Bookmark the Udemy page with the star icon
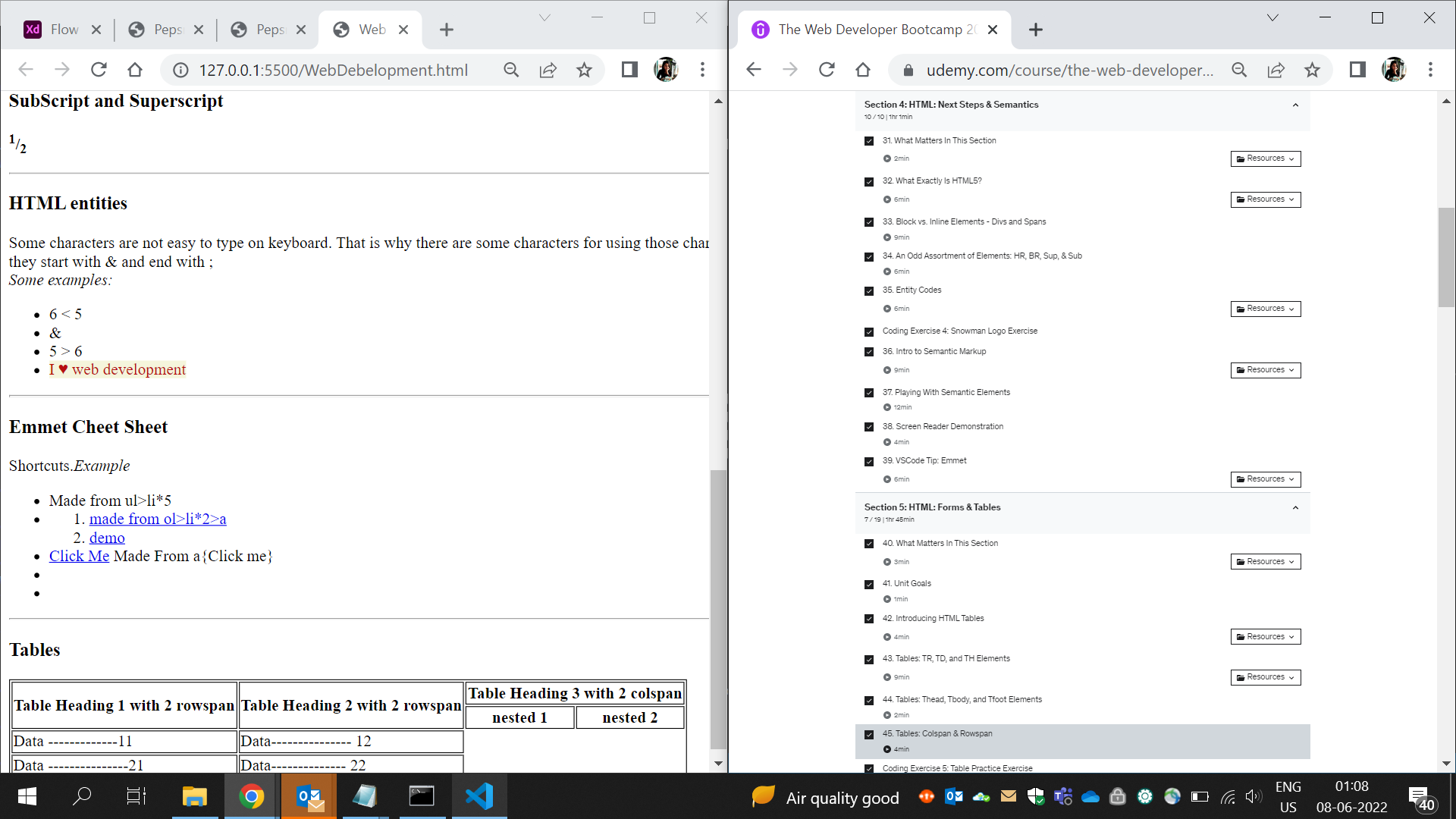 1312,70
